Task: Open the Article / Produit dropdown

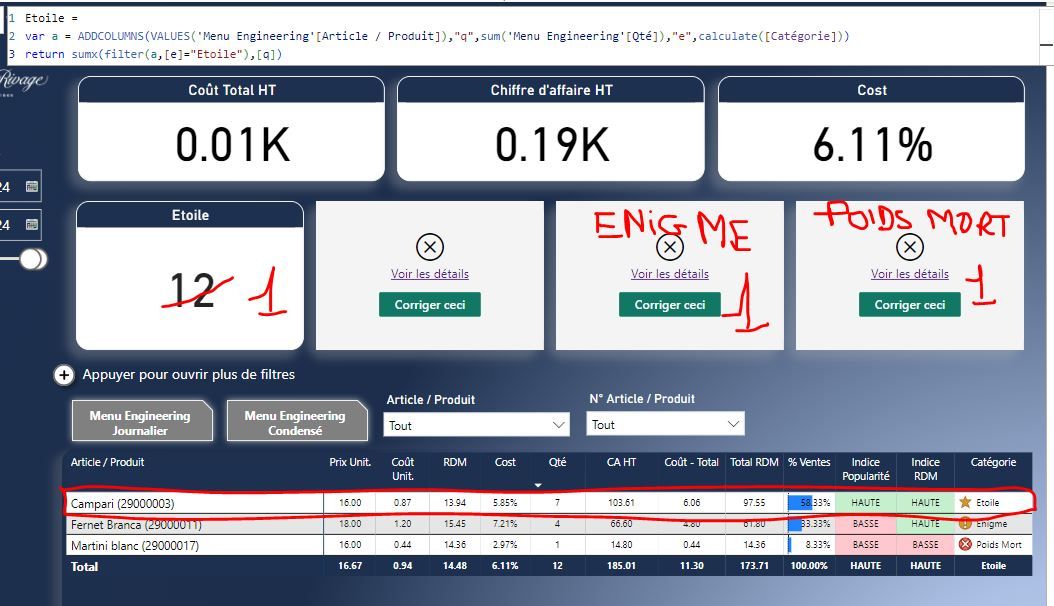Action: coord(477,425)
